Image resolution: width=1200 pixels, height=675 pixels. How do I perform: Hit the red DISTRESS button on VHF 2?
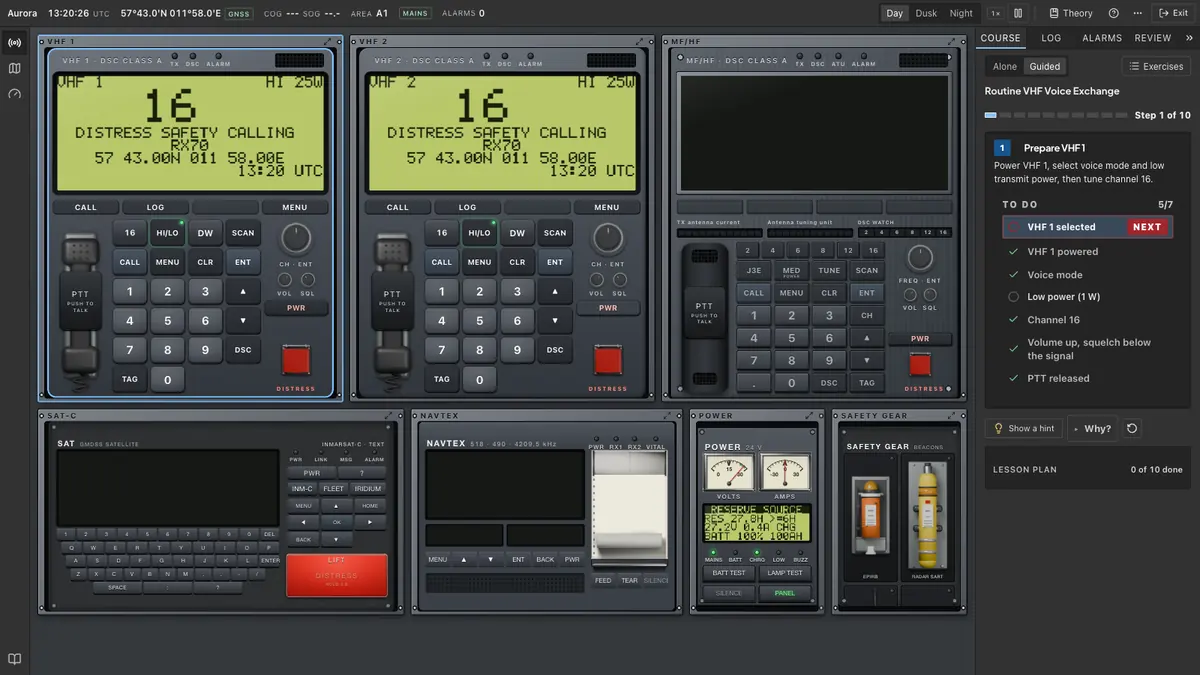[607, 359]
